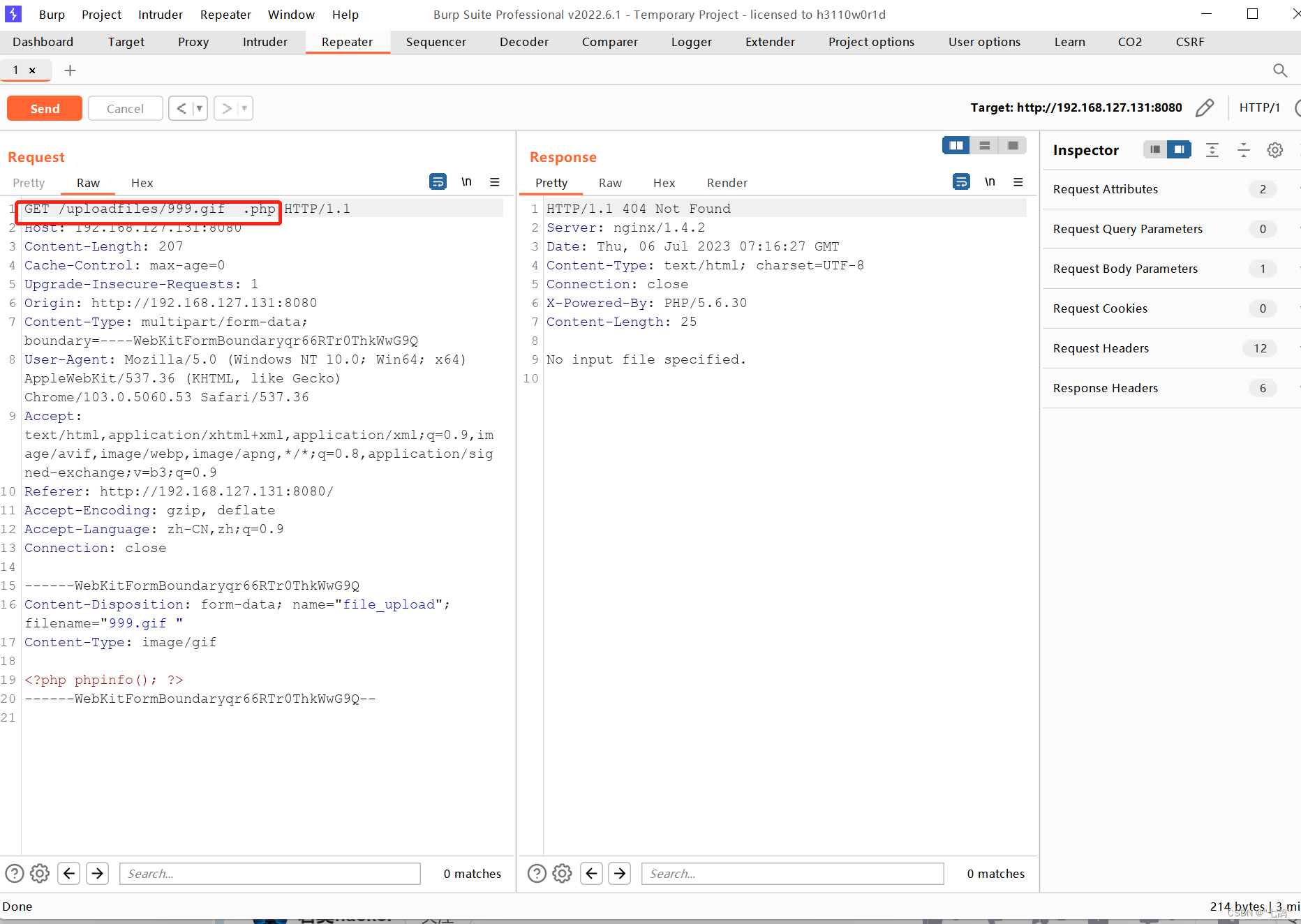Expand Request Headers section
Image resolution: width=1301 pixels, height=924 pixels.
coord(1170,348)
